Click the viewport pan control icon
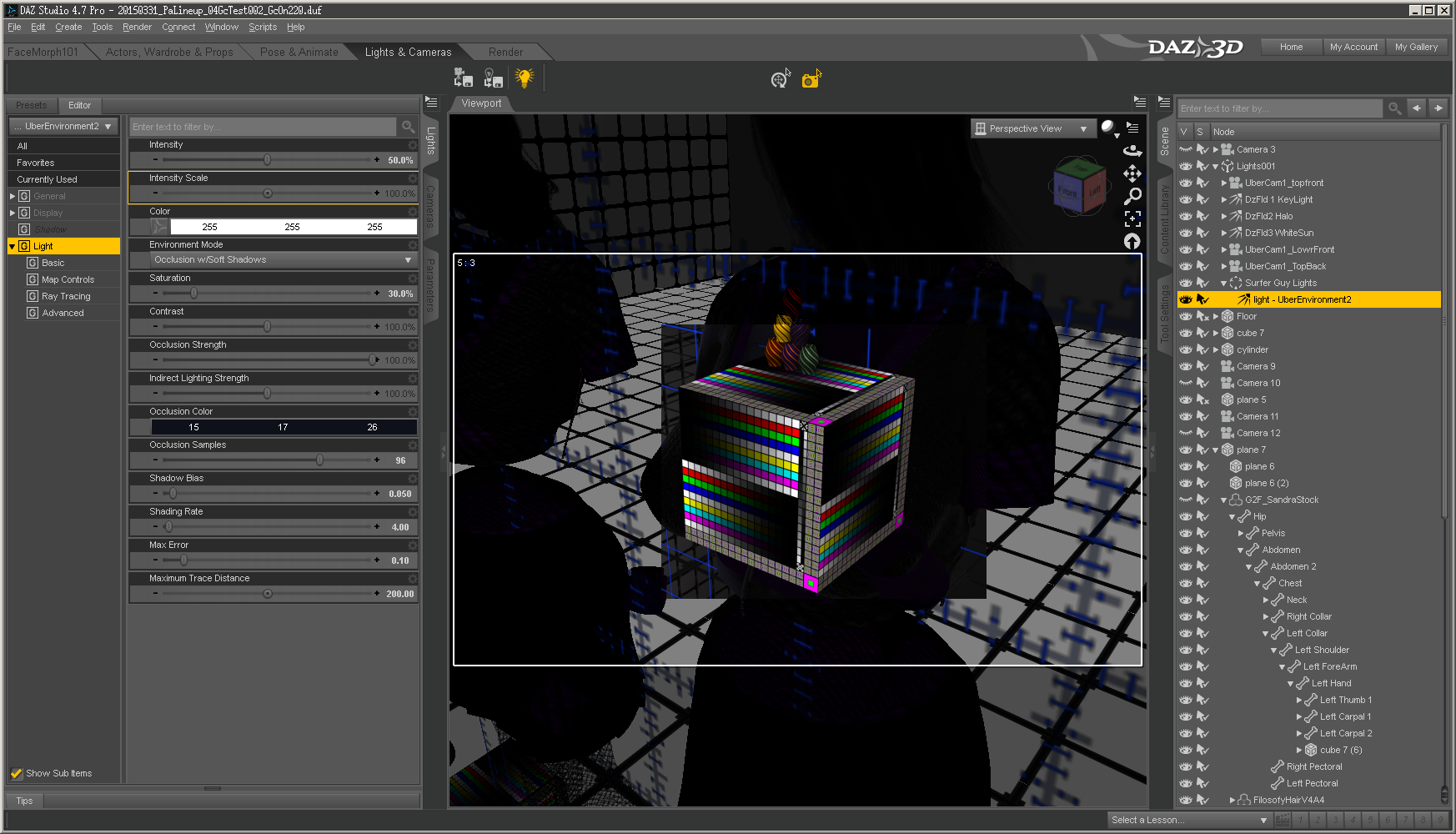Screen dimensions: 1456x834 pyautogui.click(x=1132, y=173)
